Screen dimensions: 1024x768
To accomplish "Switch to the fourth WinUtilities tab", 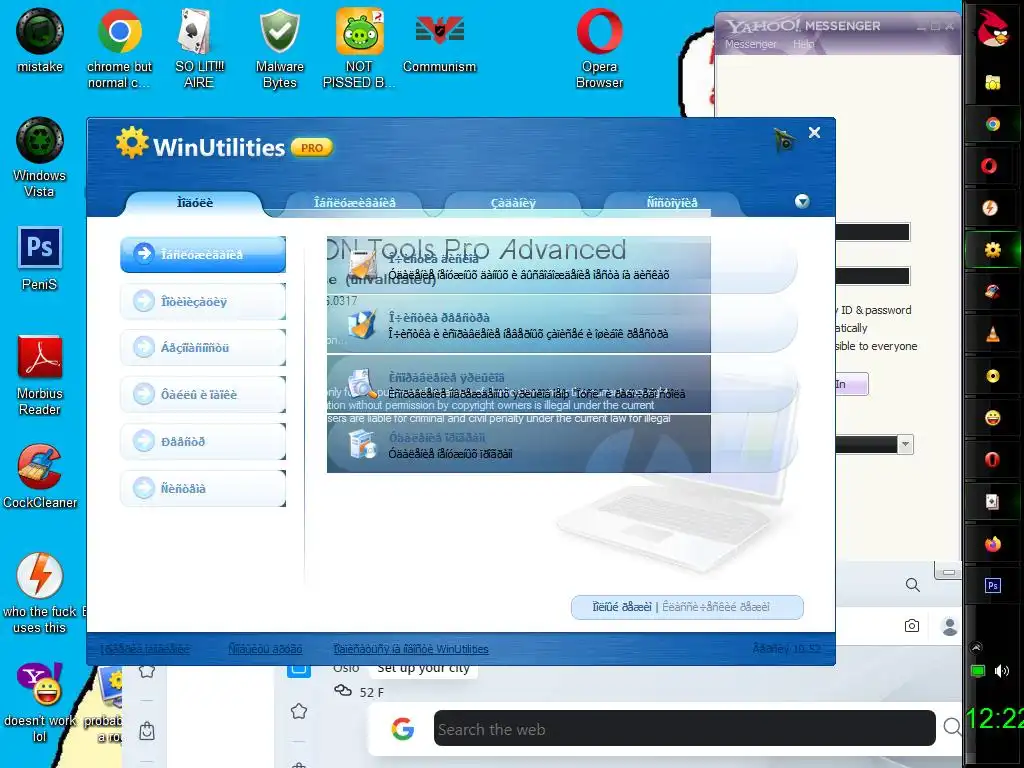I will 672,203.
